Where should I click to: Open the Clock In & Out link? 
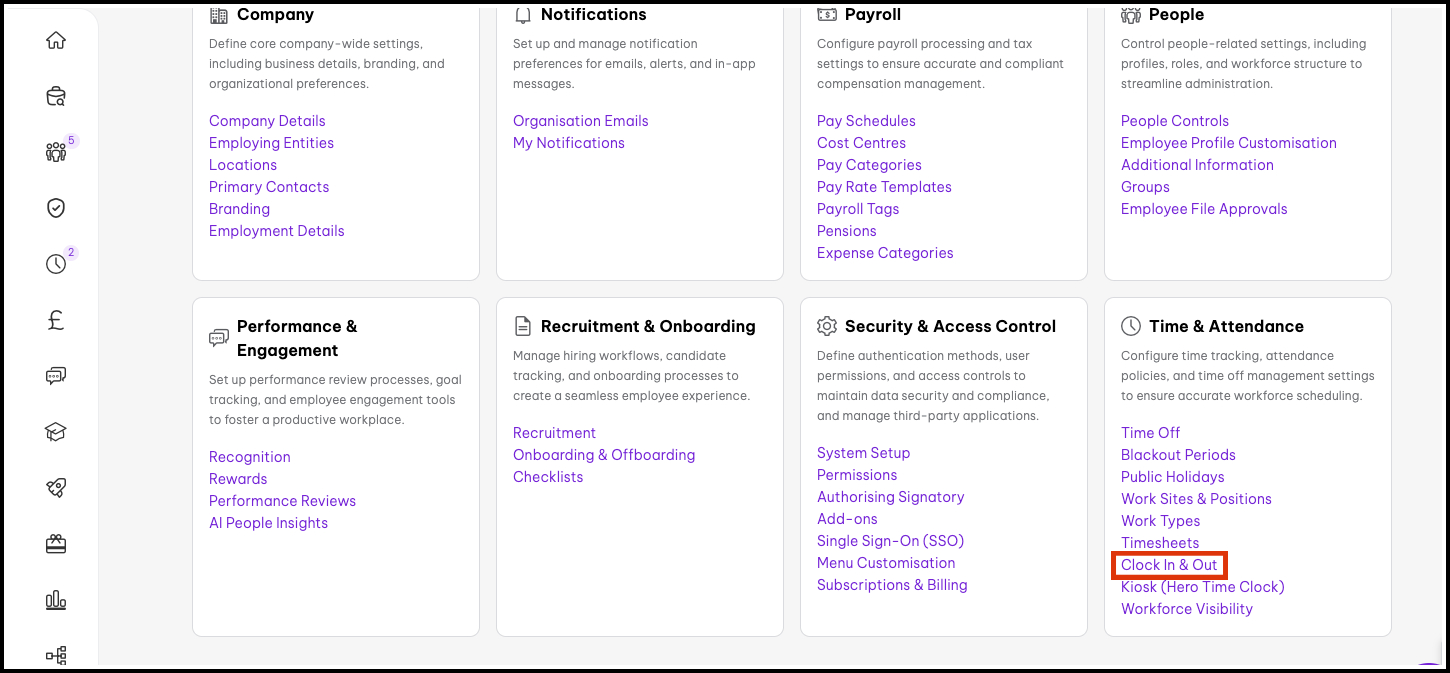(1169, 565)
